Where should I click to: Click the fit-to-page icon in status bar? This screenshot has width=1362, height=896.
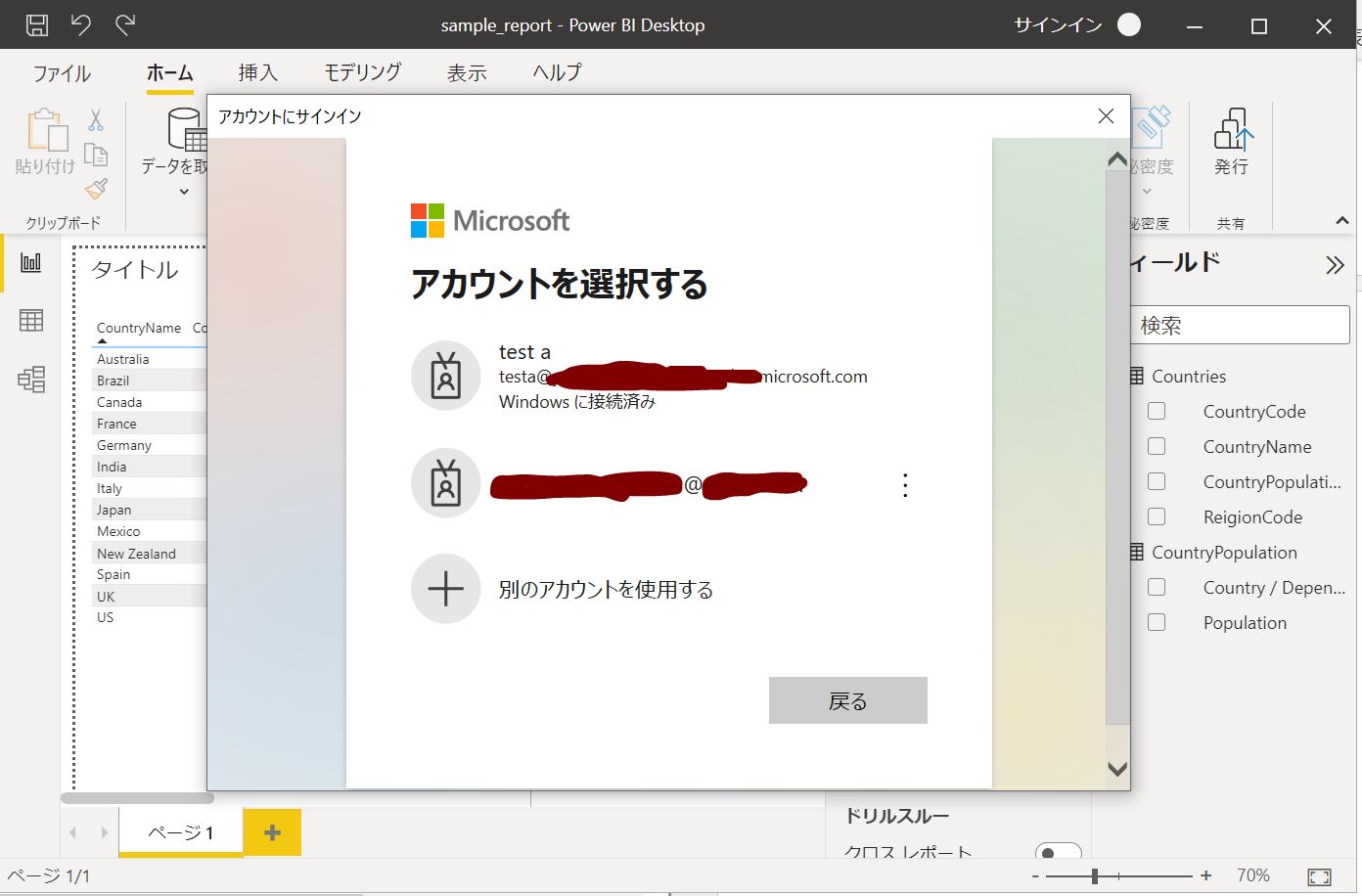point(1319,877)
